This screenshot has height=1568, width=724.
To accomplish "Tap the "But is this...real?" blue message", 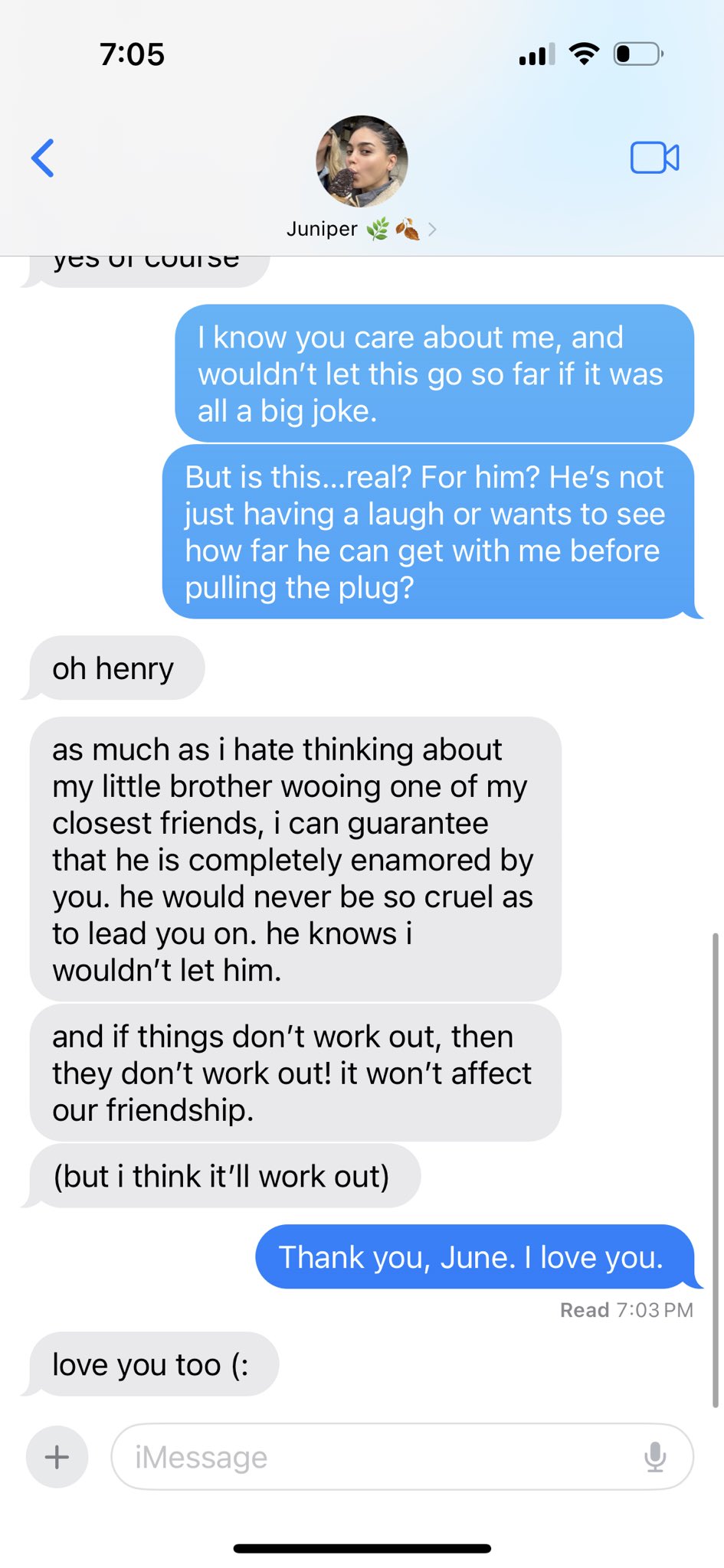I will click(428, 532).
